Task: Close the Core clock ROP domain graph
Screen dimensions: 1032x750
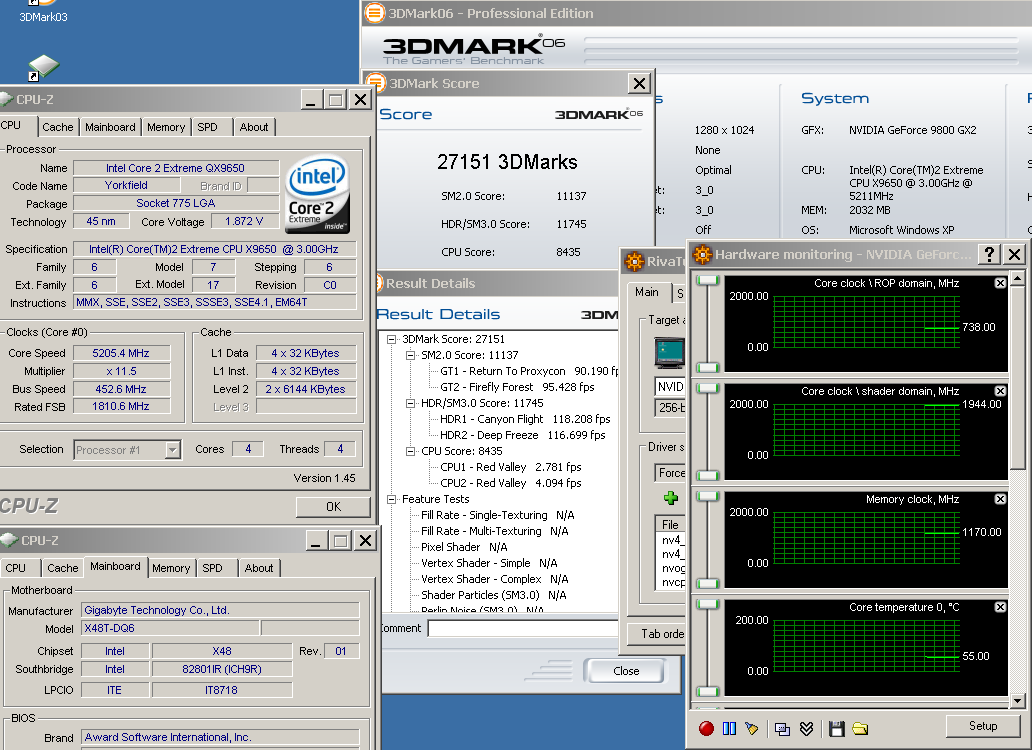Action: (1000, 283)
